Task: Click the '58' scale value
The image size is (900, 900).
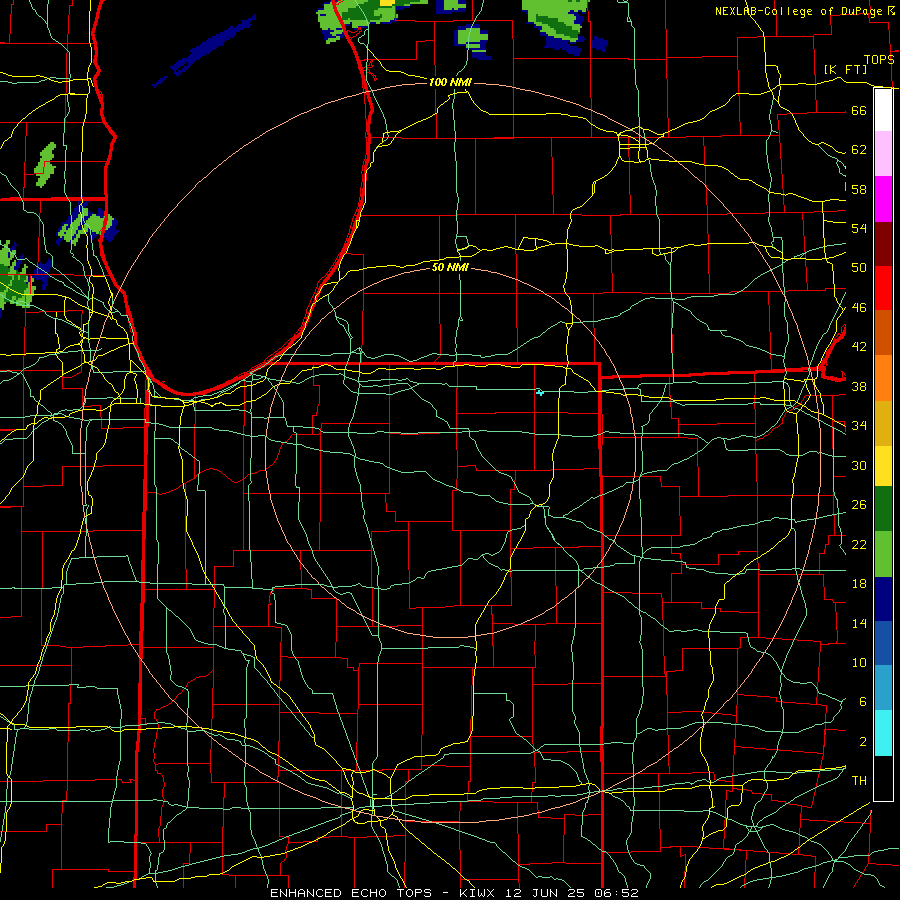Action: [859, 189]
